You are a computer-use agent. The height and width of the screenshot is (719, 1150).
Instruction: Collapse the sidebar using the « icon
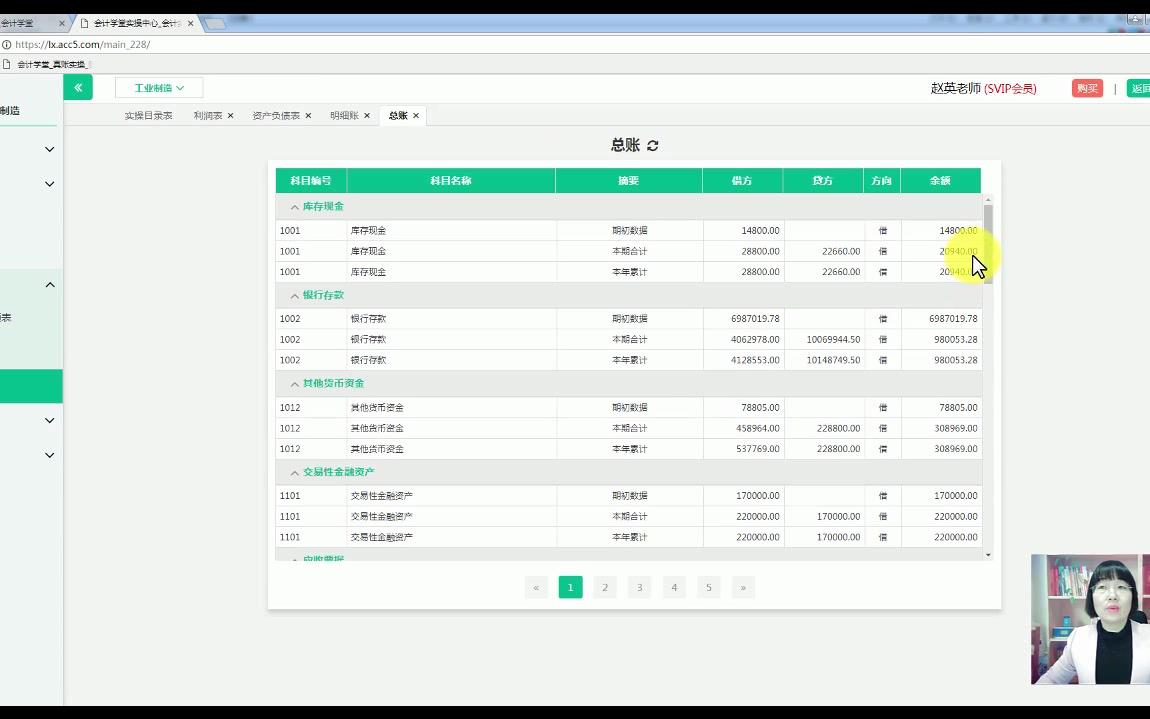coord(78,87)
